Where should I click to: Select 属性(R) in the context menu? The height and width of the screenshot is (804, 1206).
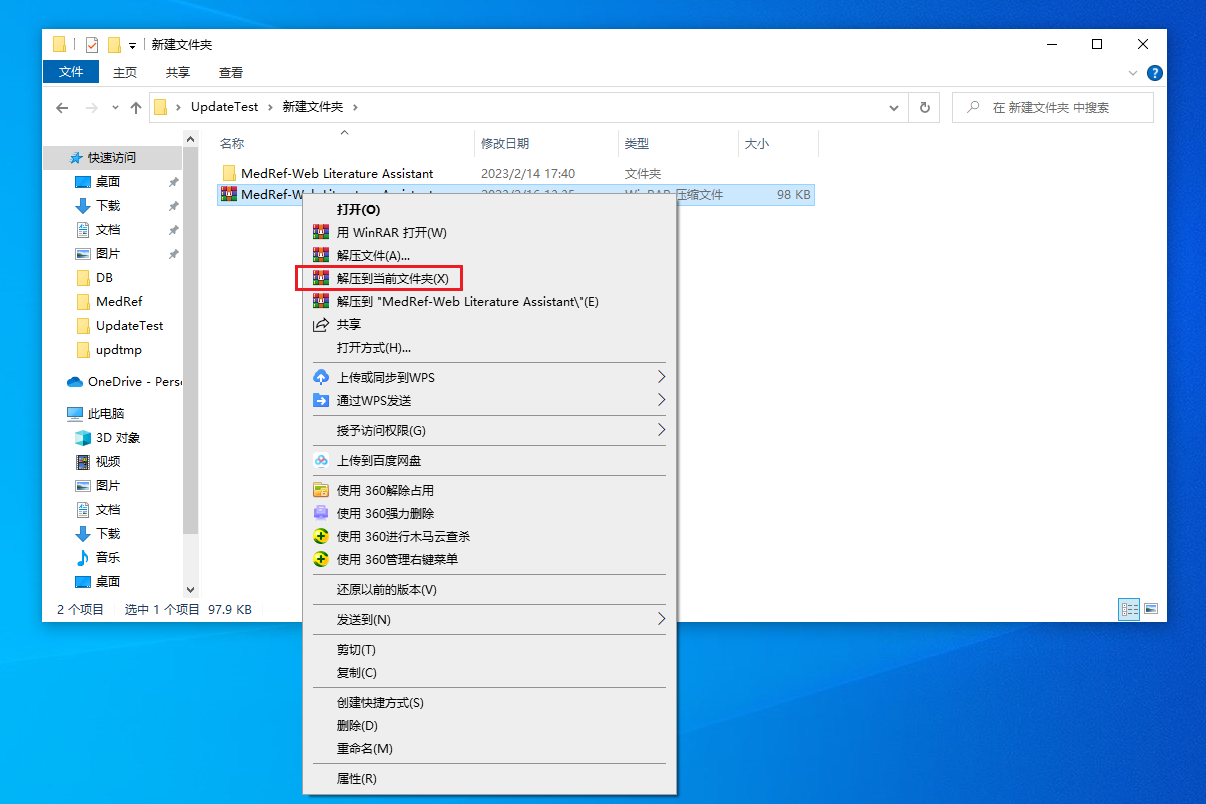pos(356,779)
